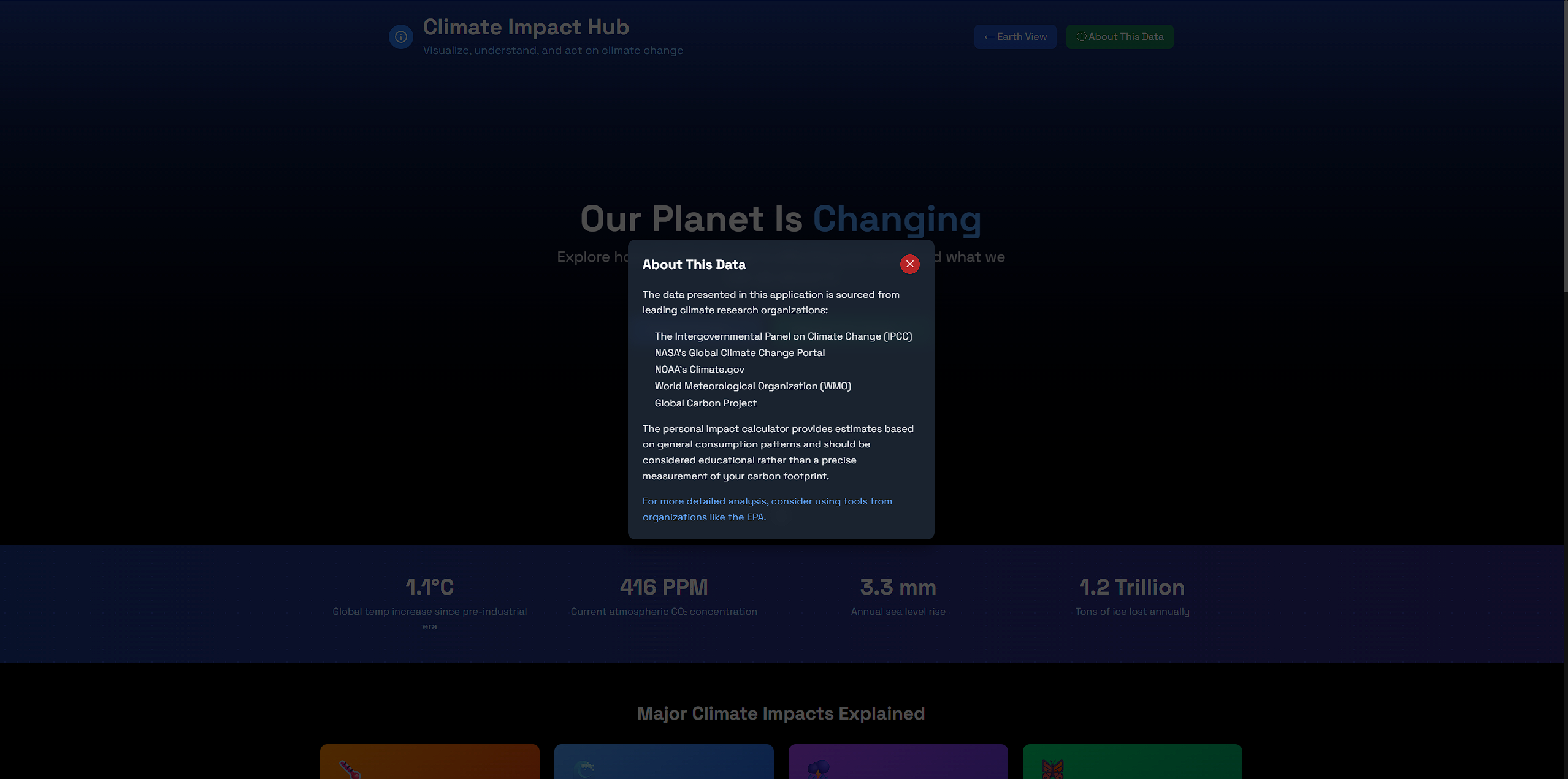The image size is (1568, 779).
Task: Click the butterfly icon on the green card
Action: pyautogui.click(x=1052, y=769)
